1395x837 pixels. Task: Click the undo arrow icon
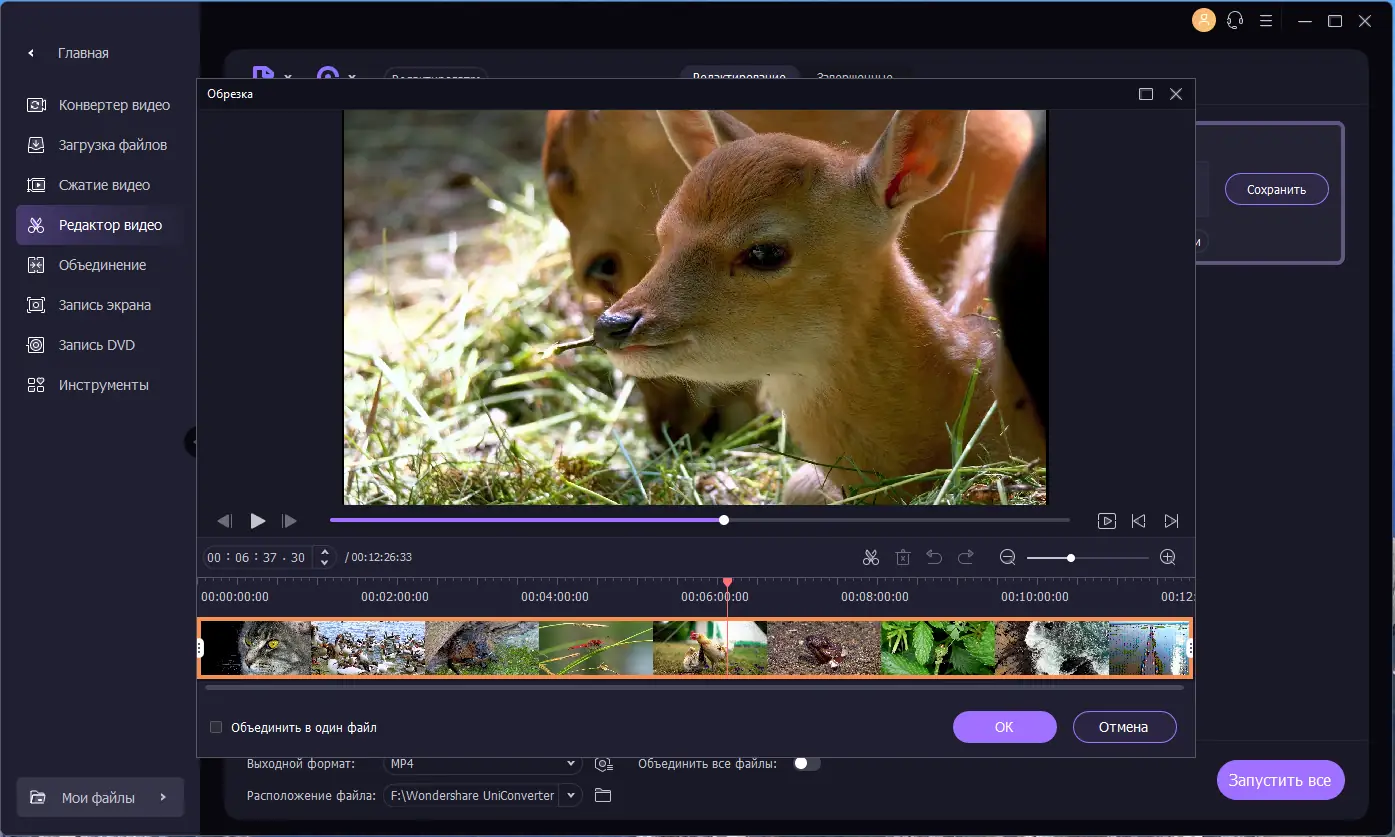tap(934, 558)
